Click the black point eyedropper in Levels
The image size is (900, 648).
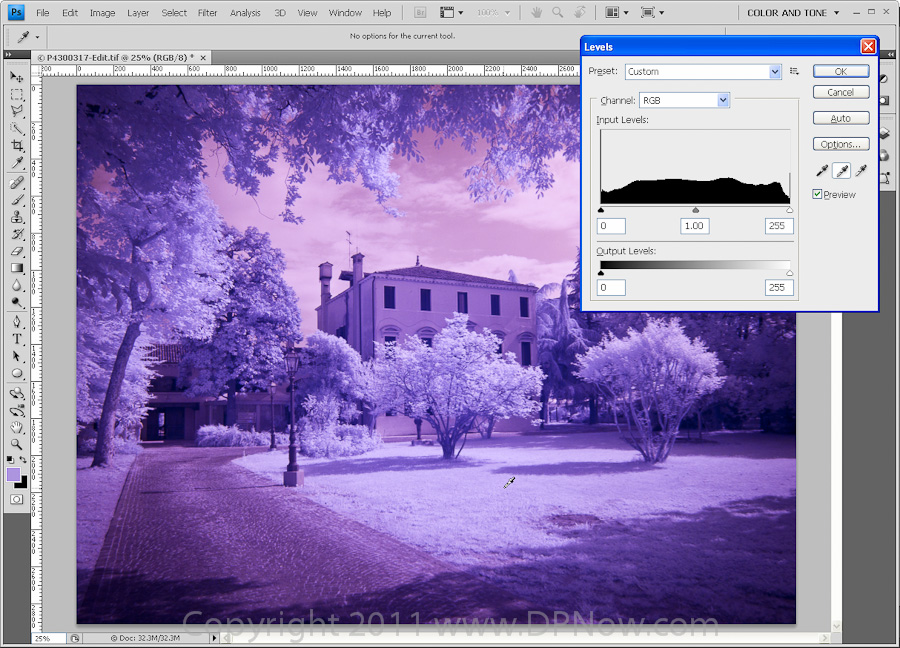(822, 171)
